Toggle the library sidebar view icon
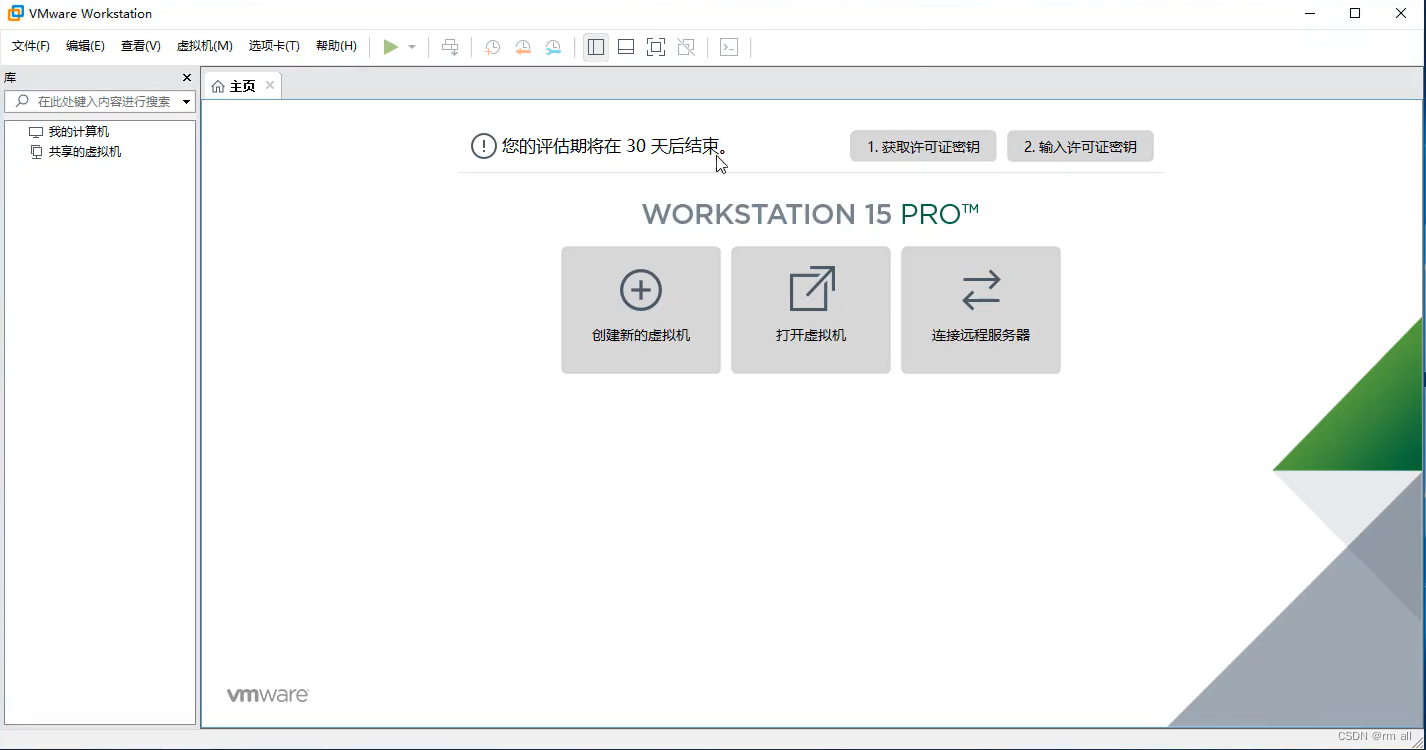Viewport: 1426px width, 750px height. 596,47
